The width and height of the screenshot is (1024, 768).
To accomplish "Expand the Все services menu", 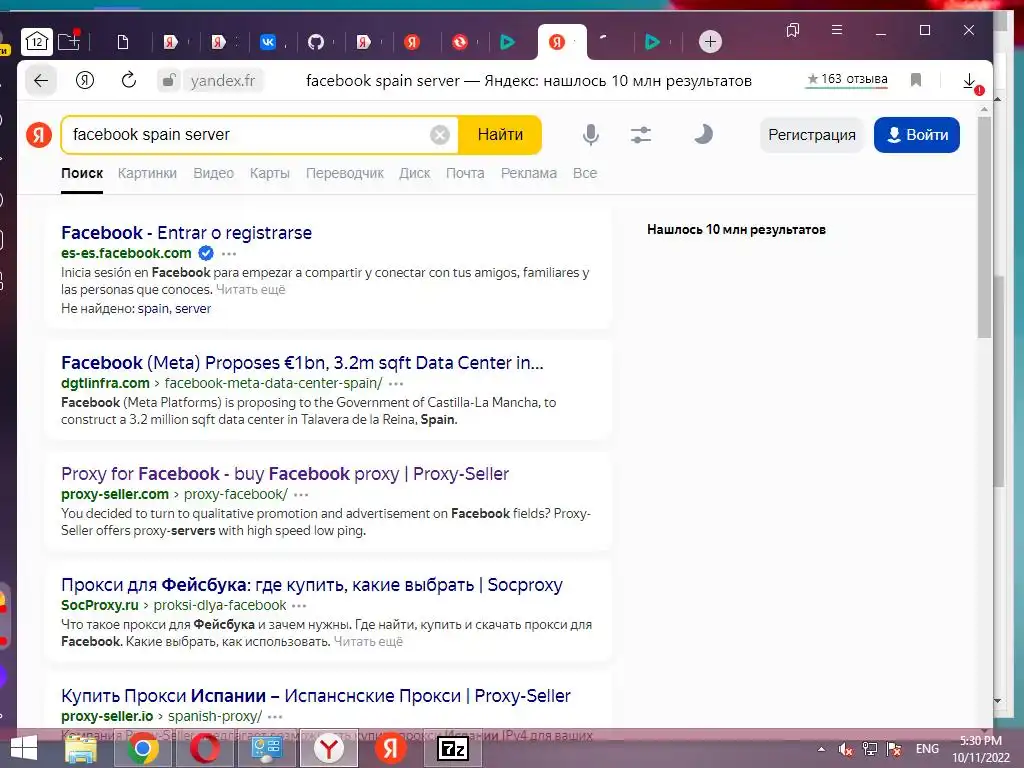I will pyautogui.click(x=584, y=173).
